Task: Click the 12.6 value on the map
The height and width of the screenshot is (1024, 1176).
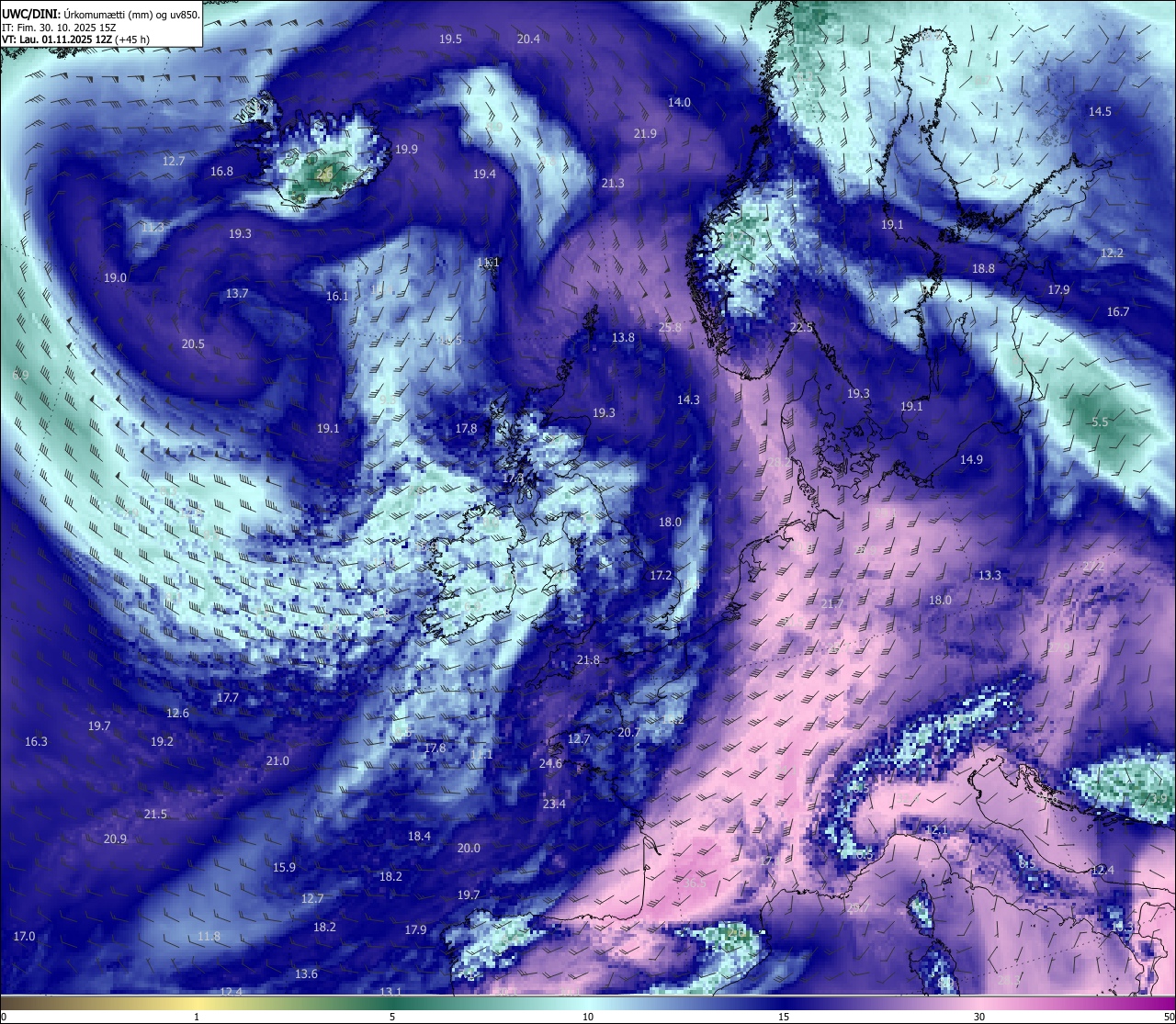Action: click(177, 714)
